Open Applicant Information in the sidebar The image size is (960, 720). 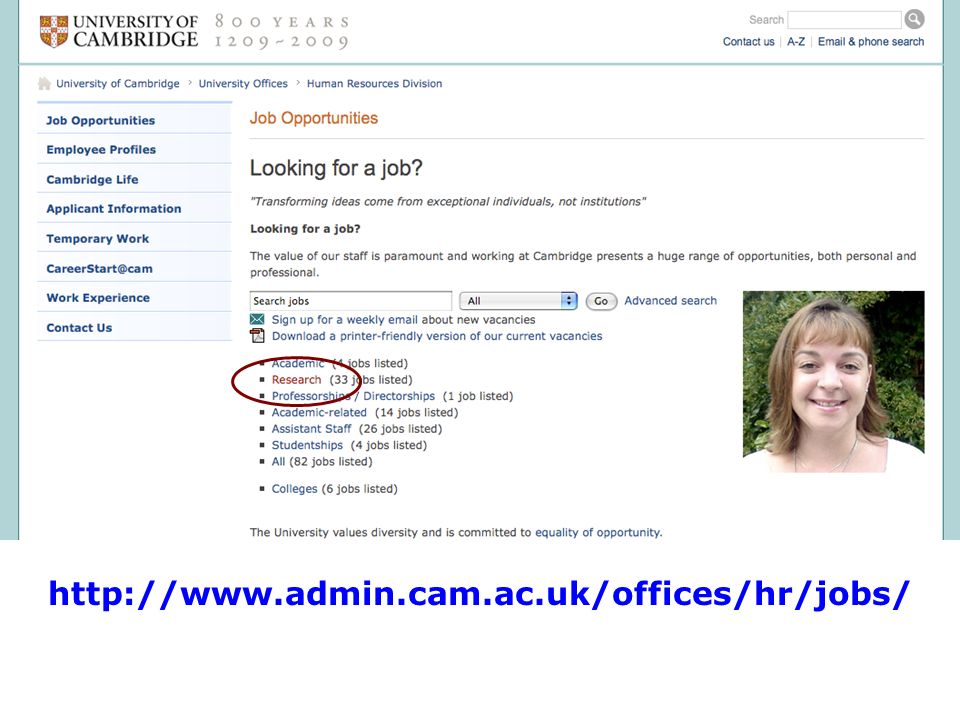click(x=134, y=209)
